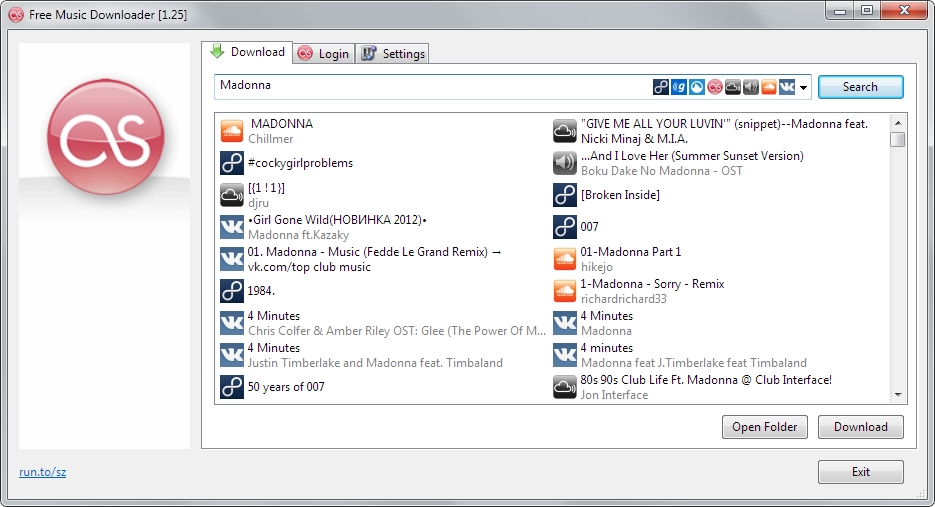
Task: Select the MADONNA result title
Action: [x=281, y=124]
